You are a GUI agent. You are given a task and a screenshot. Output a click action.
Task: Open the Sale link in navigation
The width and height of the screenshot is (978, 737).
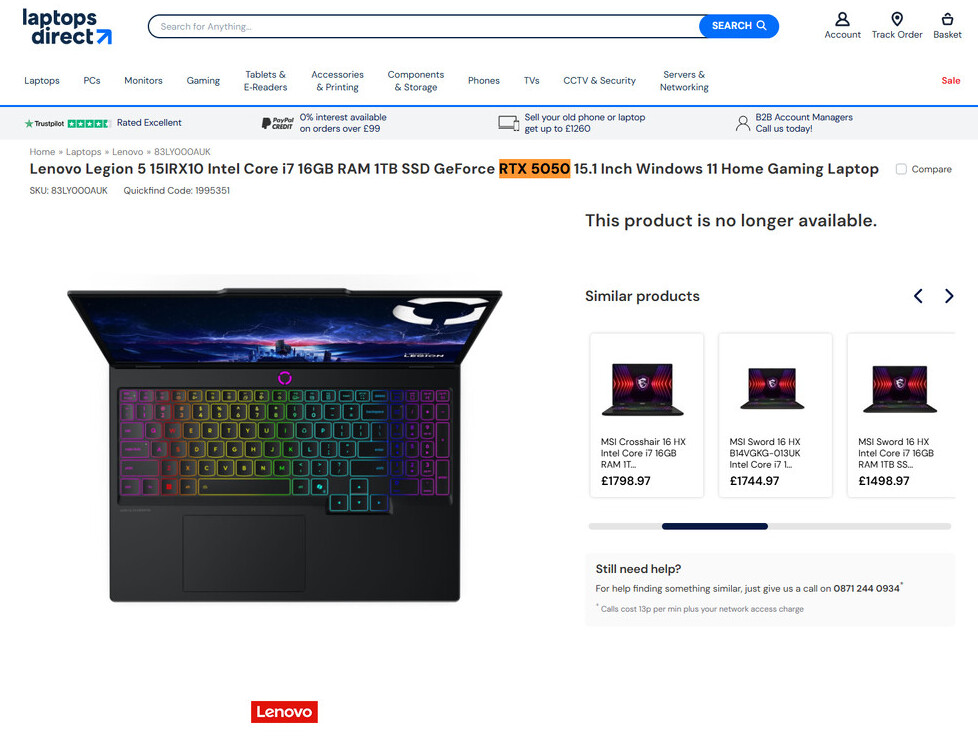pos(951,80)
